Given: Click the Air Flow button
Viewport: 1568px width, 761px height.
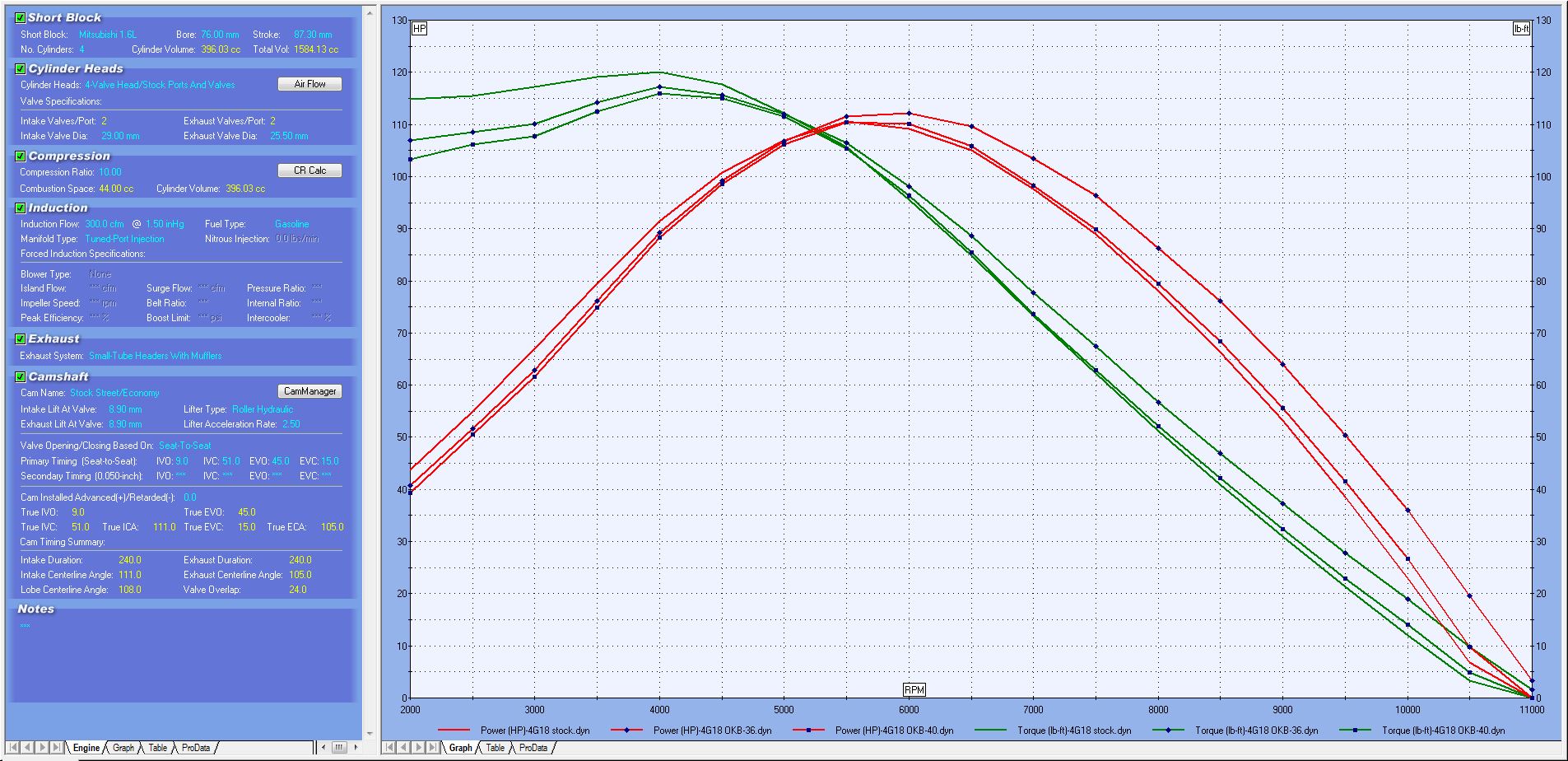Looking at the screenshot, I should pos(309,84).
